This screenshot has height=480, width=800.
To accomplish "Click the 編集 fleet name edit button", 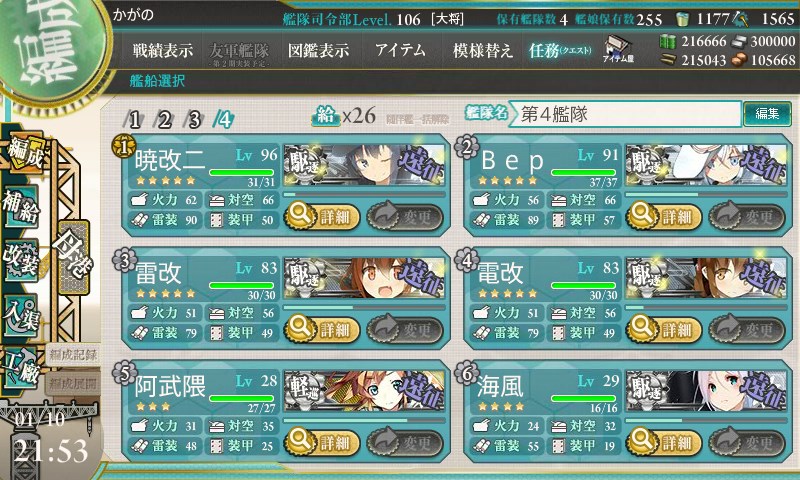I will pyautogui.click(x=767, y=114).
